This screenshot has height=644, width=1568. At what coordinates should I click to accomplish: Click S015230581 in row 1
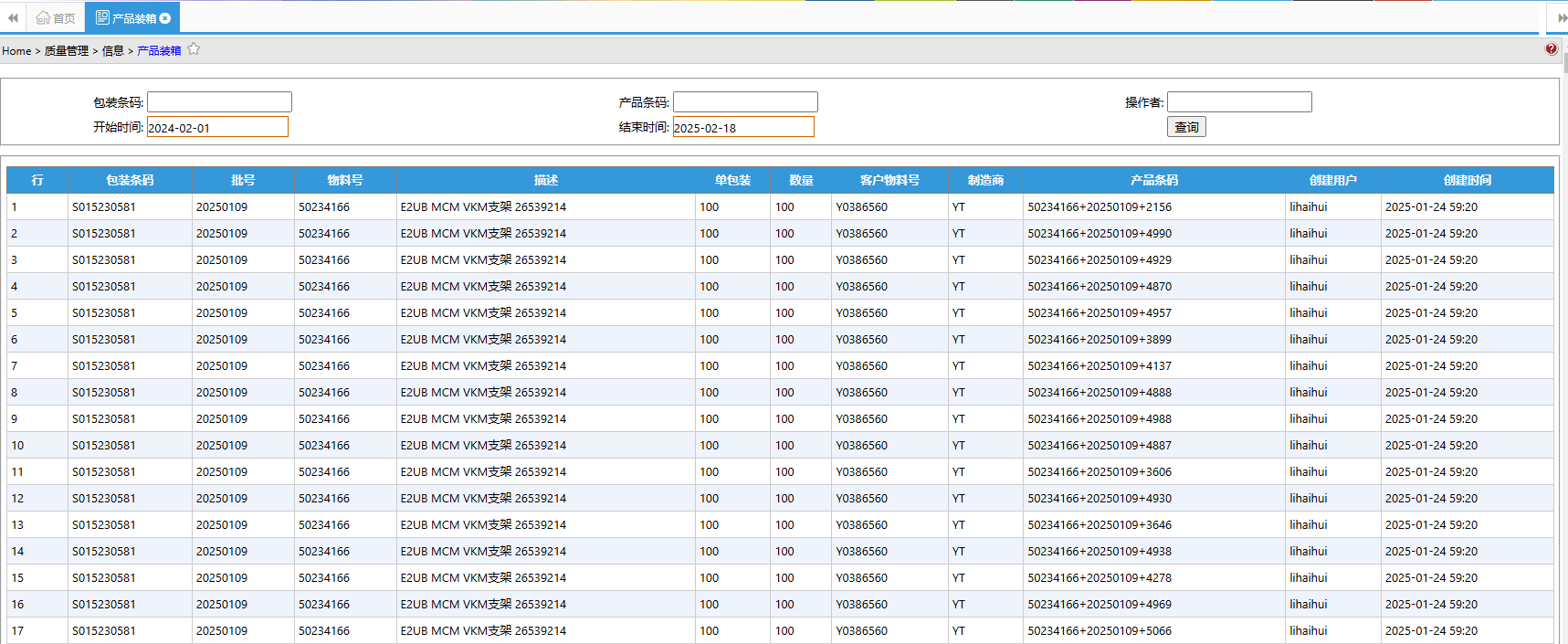tap(104, 207)
